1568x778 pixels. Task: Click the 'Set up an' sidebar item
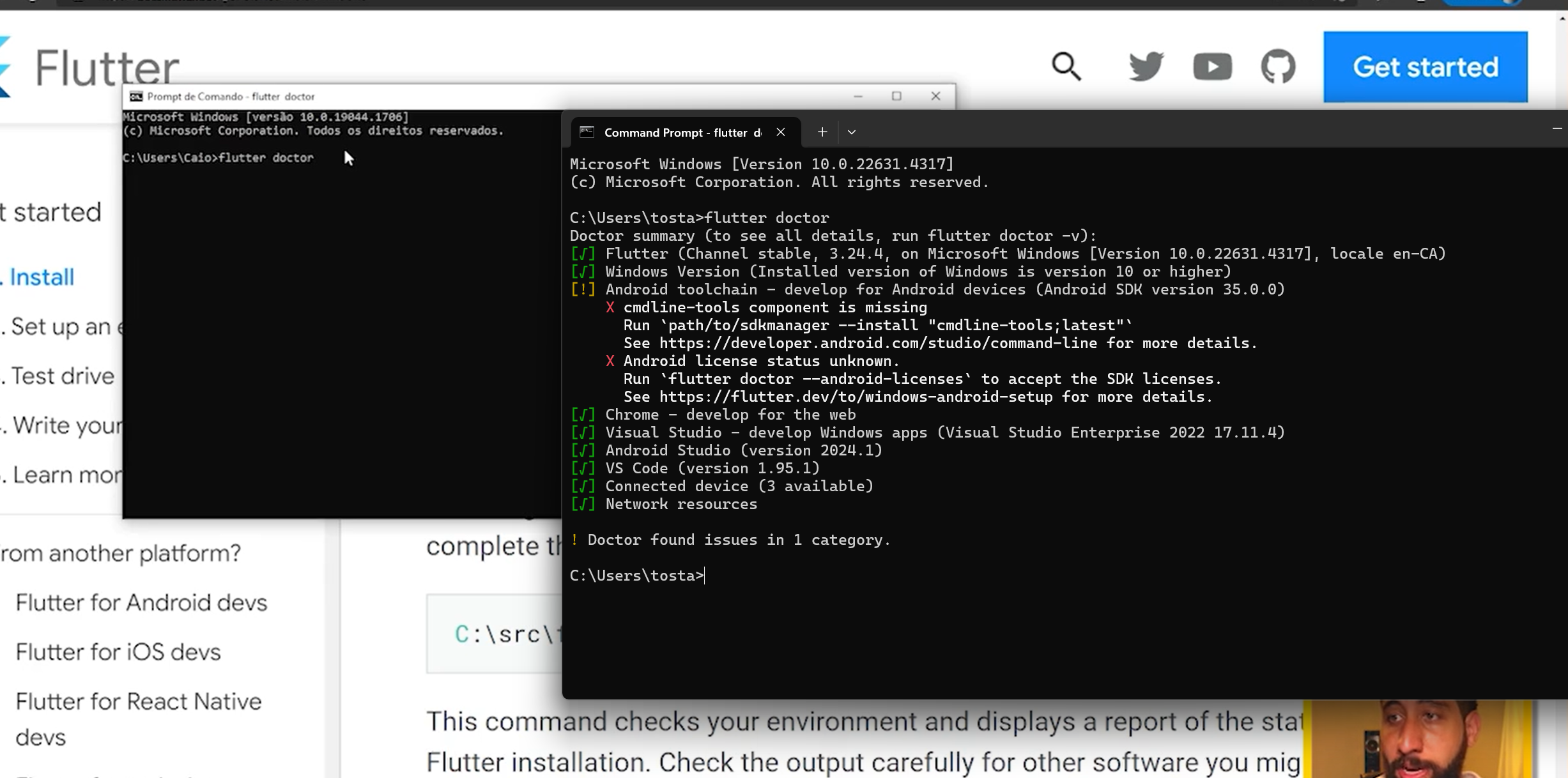pyautogui.click(x=66, y=327)
